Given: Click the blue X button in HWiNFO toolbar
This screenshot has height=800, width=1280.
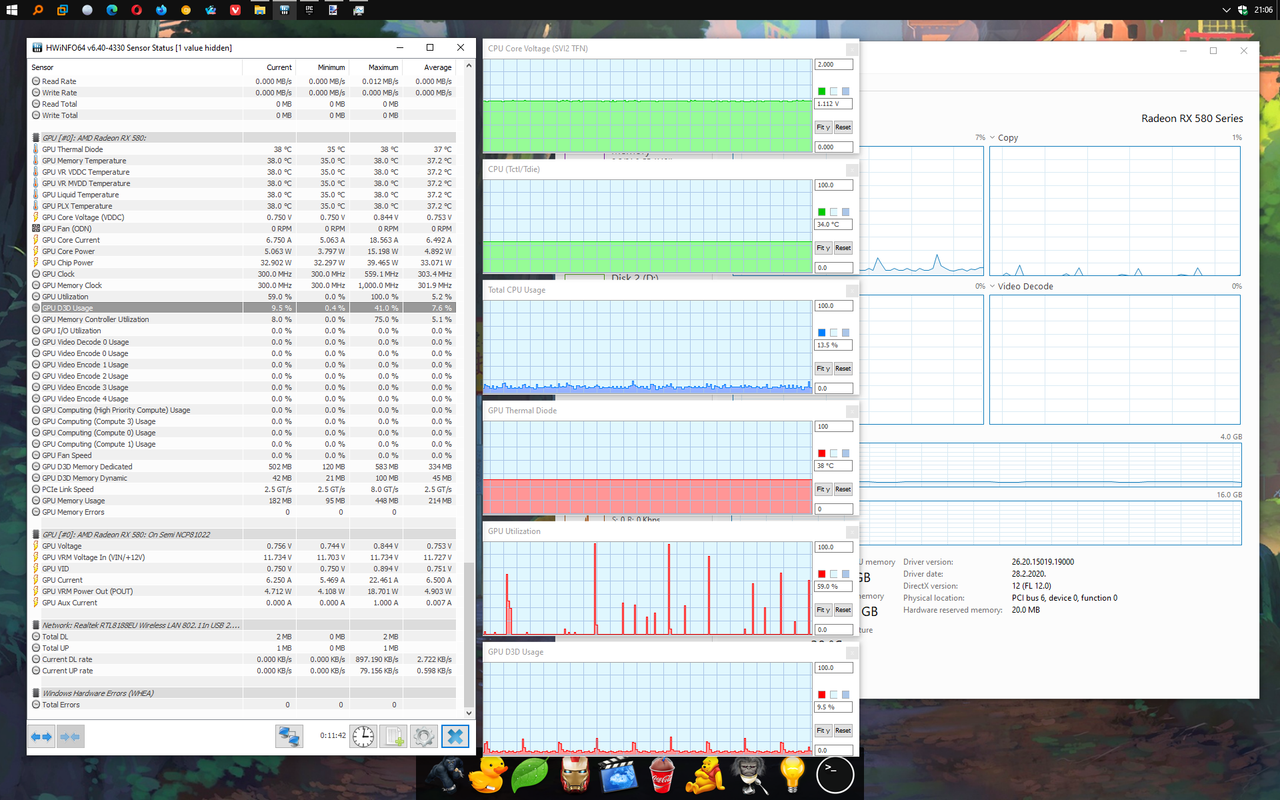Looking at the screenshot, I should (454, 736).
